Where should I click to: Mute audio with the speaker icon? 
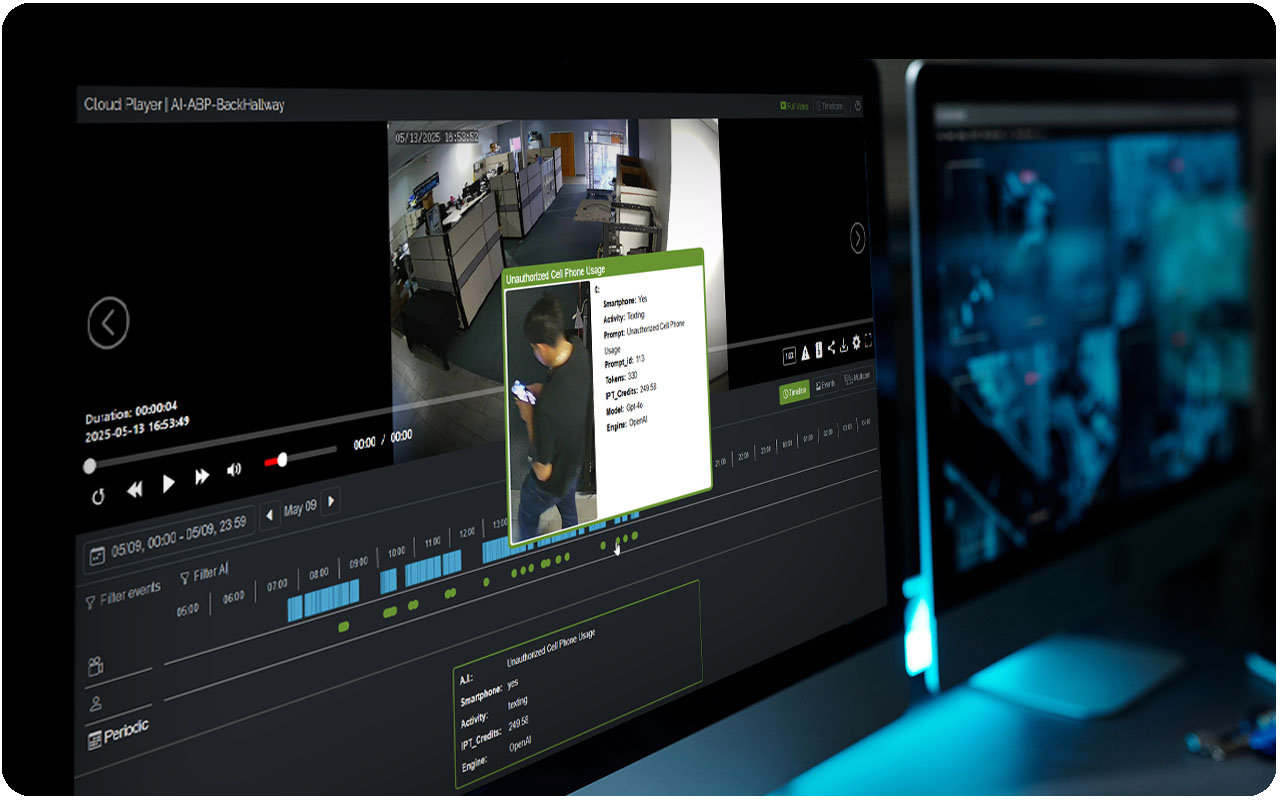234,470
